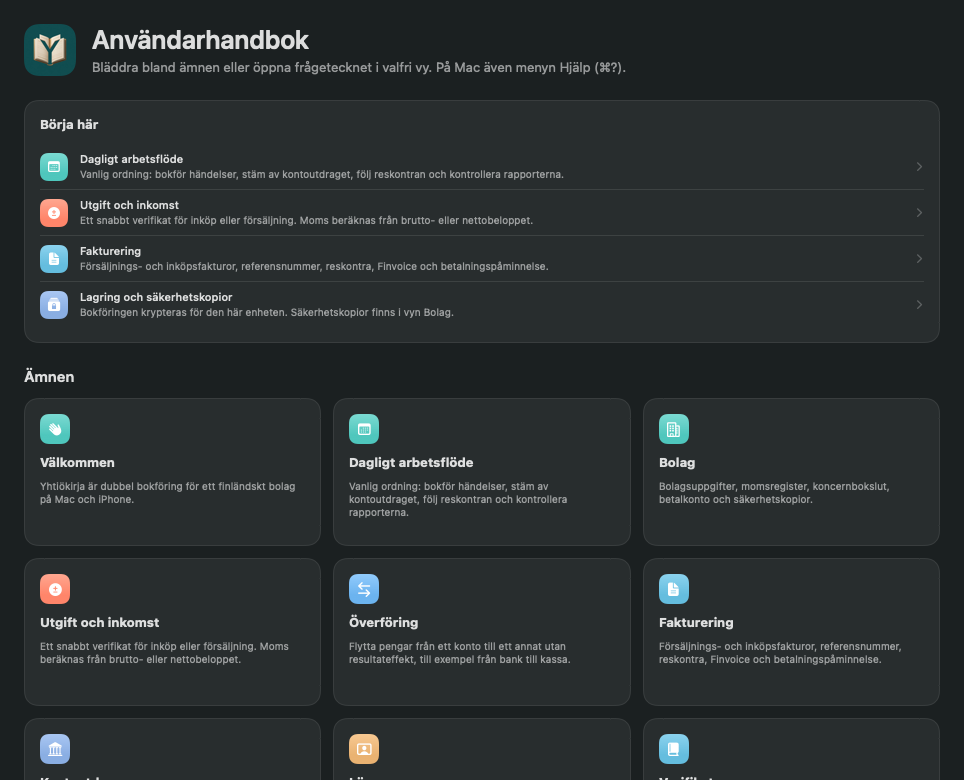The height and width of the screenshot is (780, 964).
Task: Go to the Fakturering title under Börja här
Action: (x=111, y=251)
